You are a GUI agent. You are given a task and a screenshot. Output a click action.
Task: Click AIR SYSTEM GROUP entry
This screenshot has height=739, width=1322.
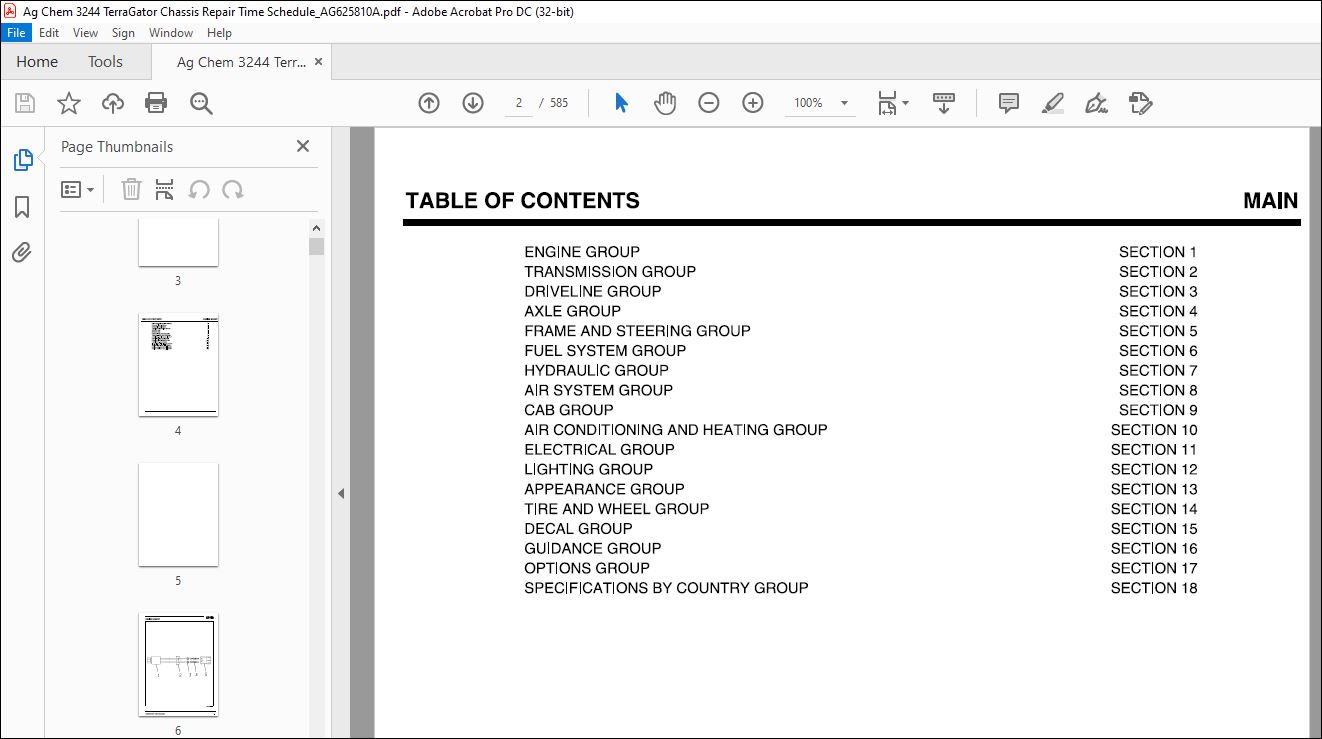[598, 390]
